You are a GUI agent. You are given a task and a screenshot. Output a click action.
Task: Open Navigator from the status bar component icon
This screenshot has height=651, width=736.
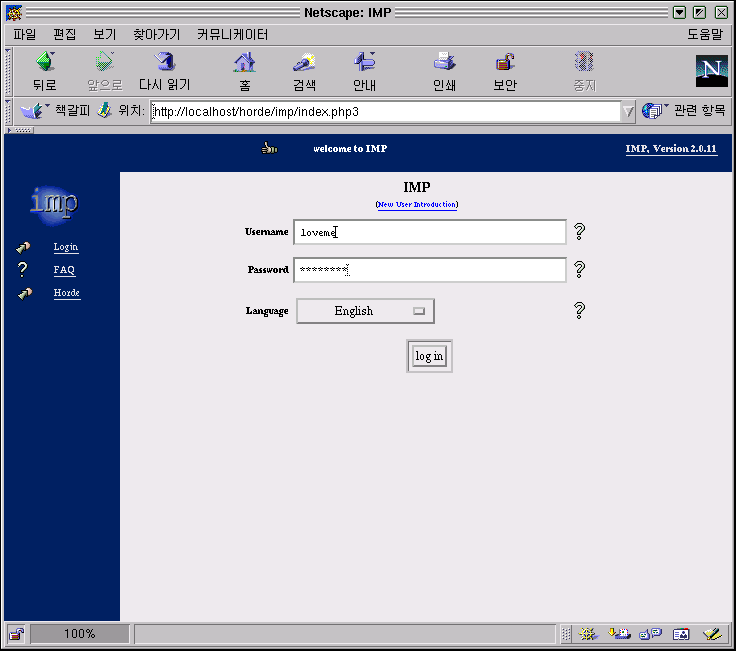click(x=588, y=634)
